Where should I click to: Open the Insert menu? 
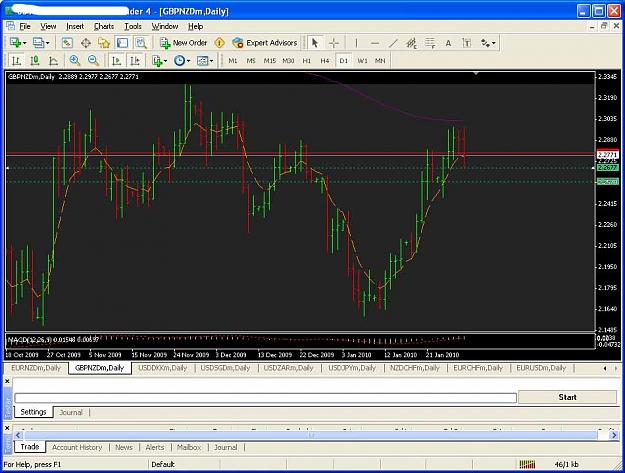75,26
